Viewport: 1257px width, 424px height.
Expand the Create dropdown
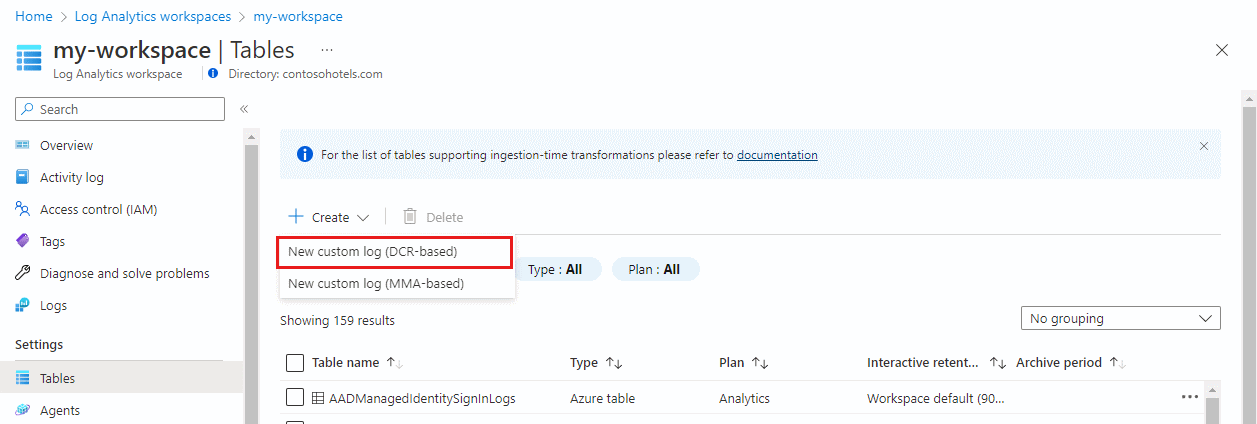point(329,217)
